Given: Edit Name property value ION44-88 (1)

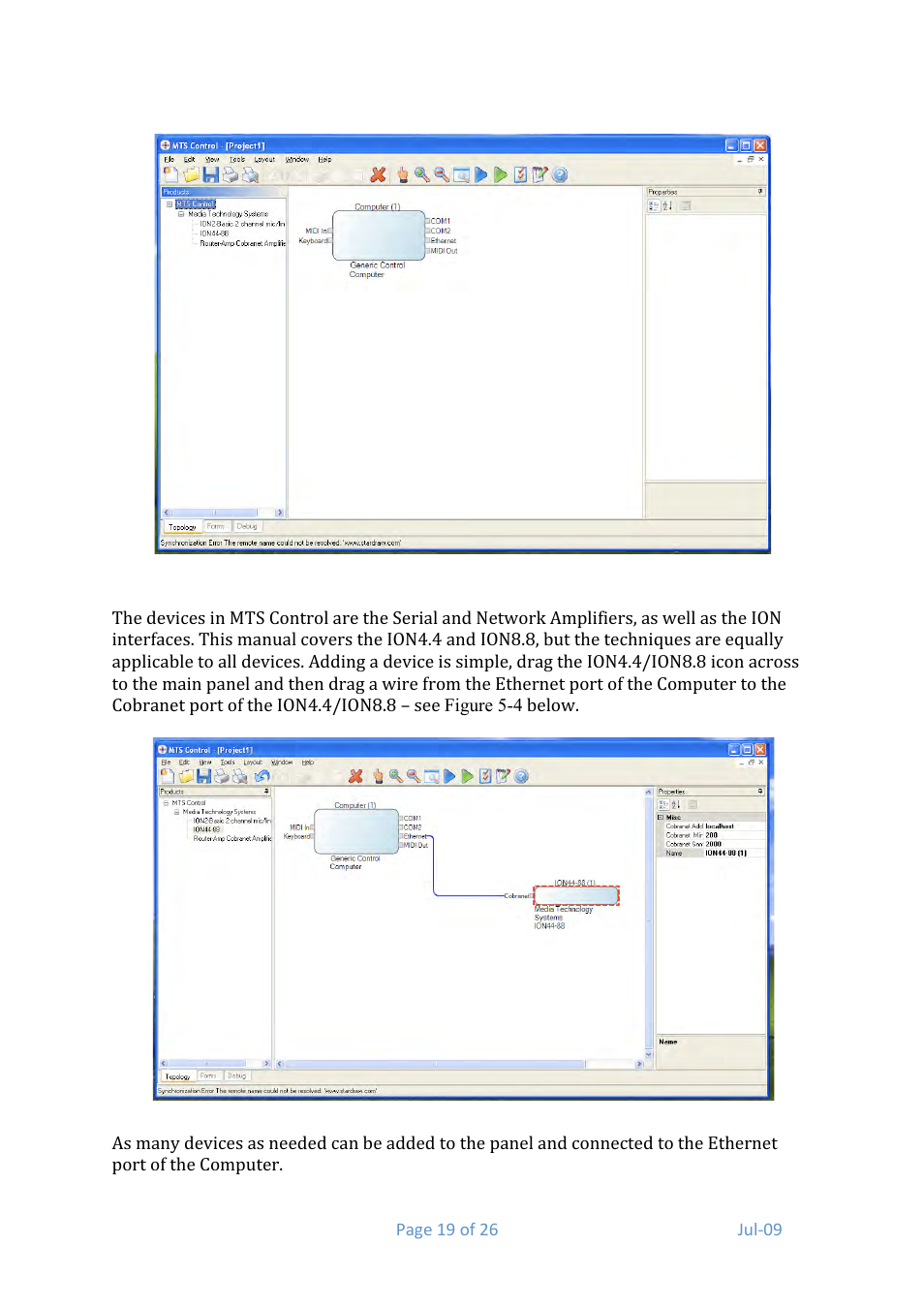Looking at the screenshot, I should pyautogui.click(x=734, y=853).
